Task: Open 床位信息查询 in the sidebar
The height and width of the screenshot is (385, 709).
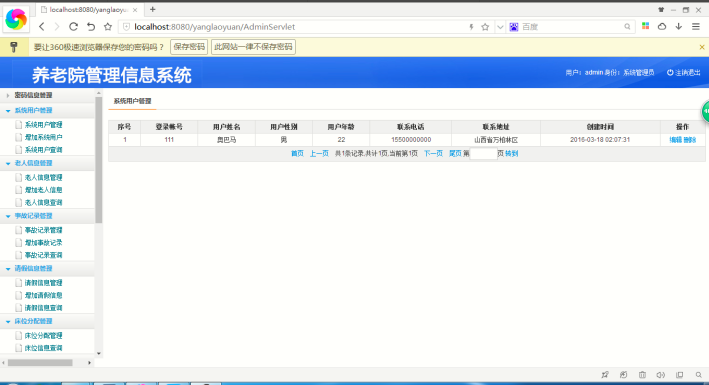Action: [43, 348]
